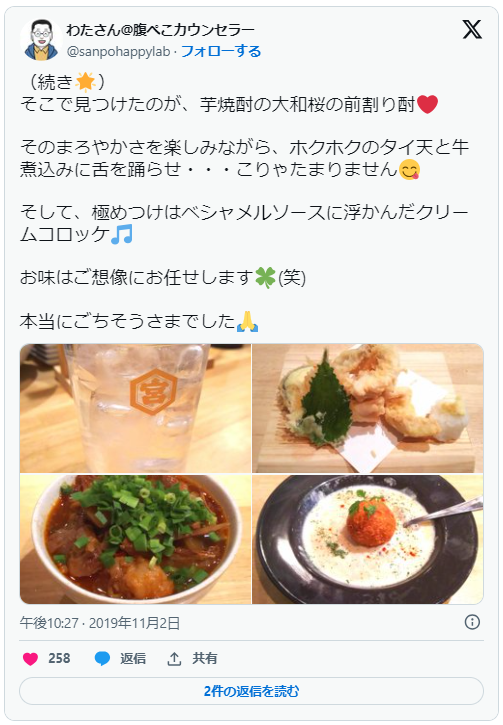Open the tweet info circle icon

(x=472, y=622)
